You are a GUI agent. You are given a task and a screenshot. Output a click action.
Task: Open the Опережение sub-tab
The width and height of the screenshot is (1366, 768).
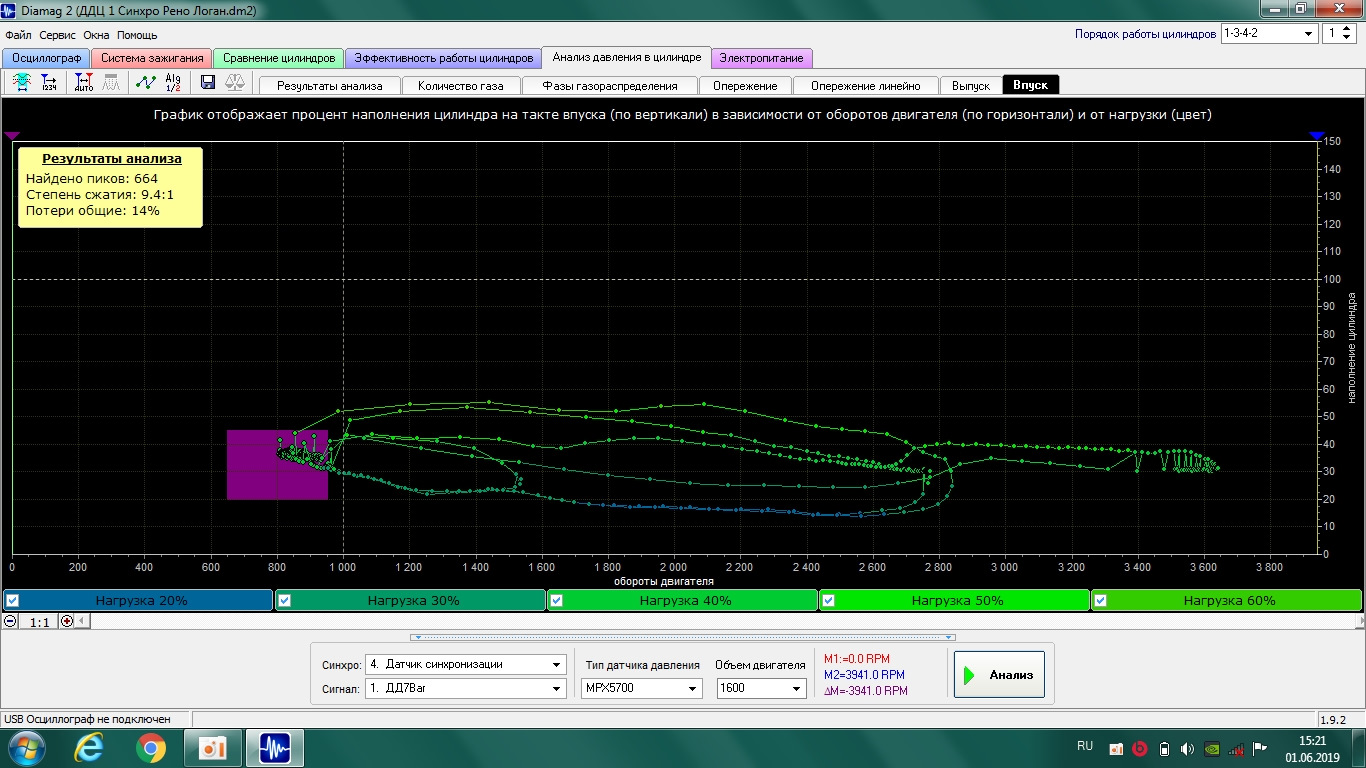point(745,86)
